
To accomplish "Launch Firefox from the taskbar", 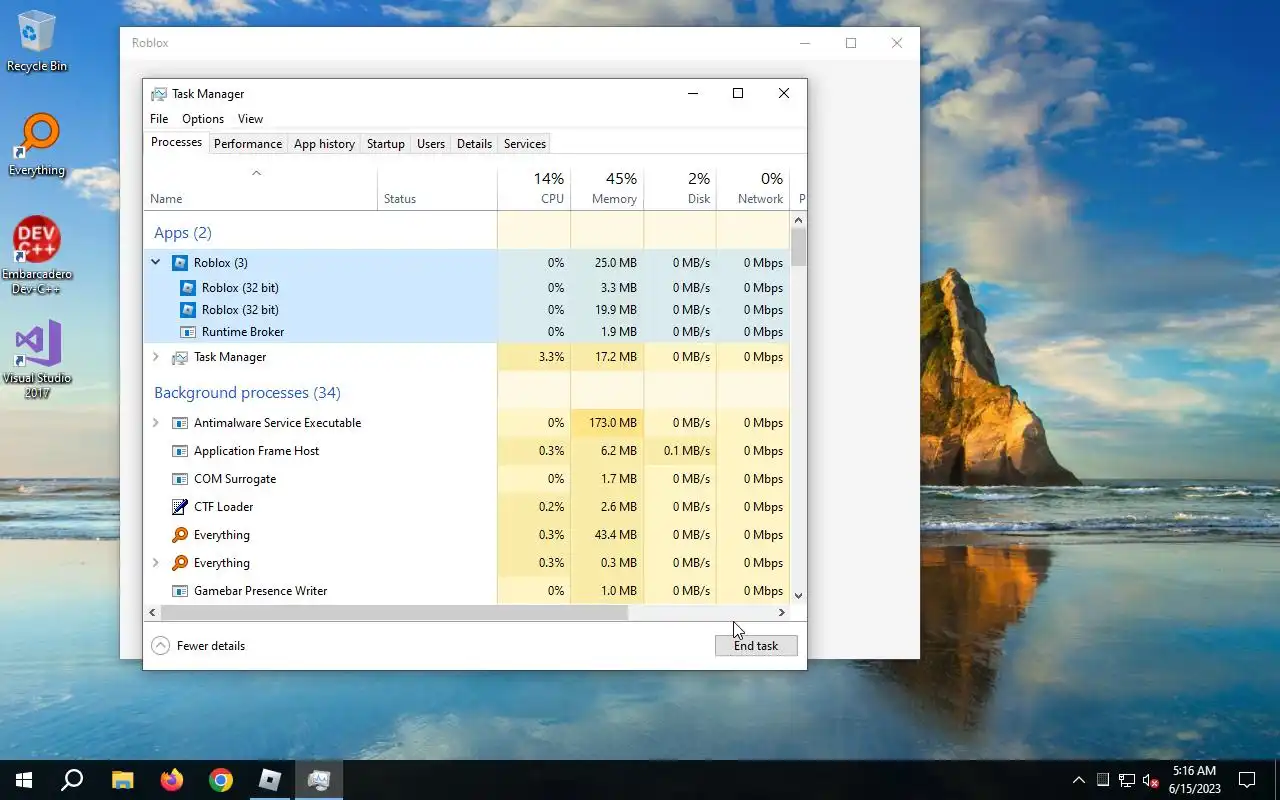I will (172, 780).
